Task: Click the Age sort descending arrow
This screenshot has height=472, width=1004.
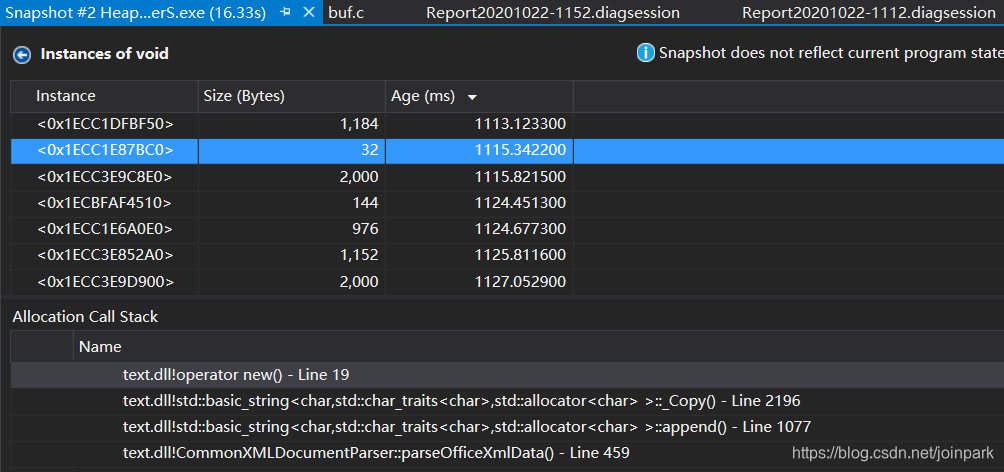Action: pos(473,97)
